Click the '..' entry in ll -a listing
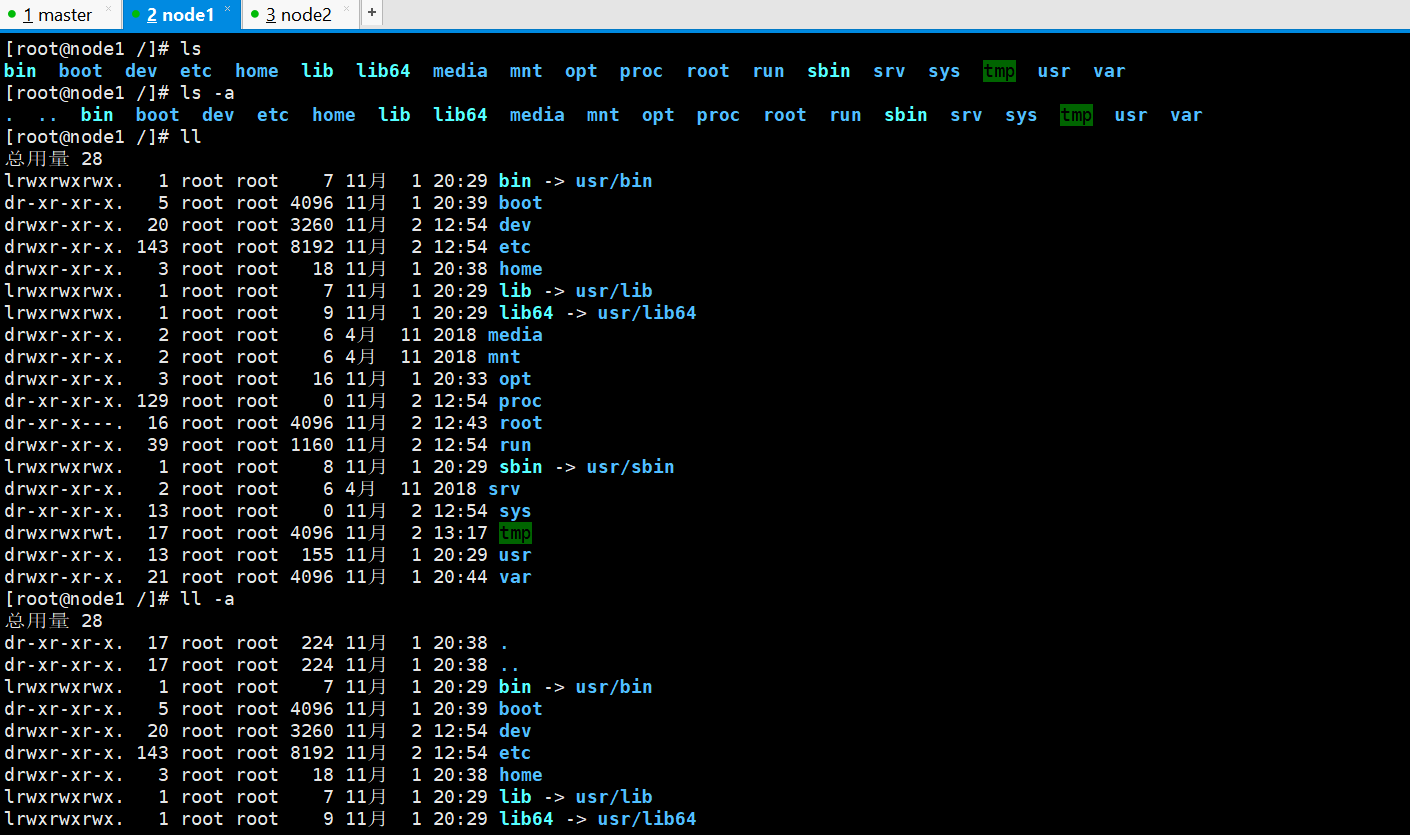This screenshot has width=1410, height=835. (510, 665)
